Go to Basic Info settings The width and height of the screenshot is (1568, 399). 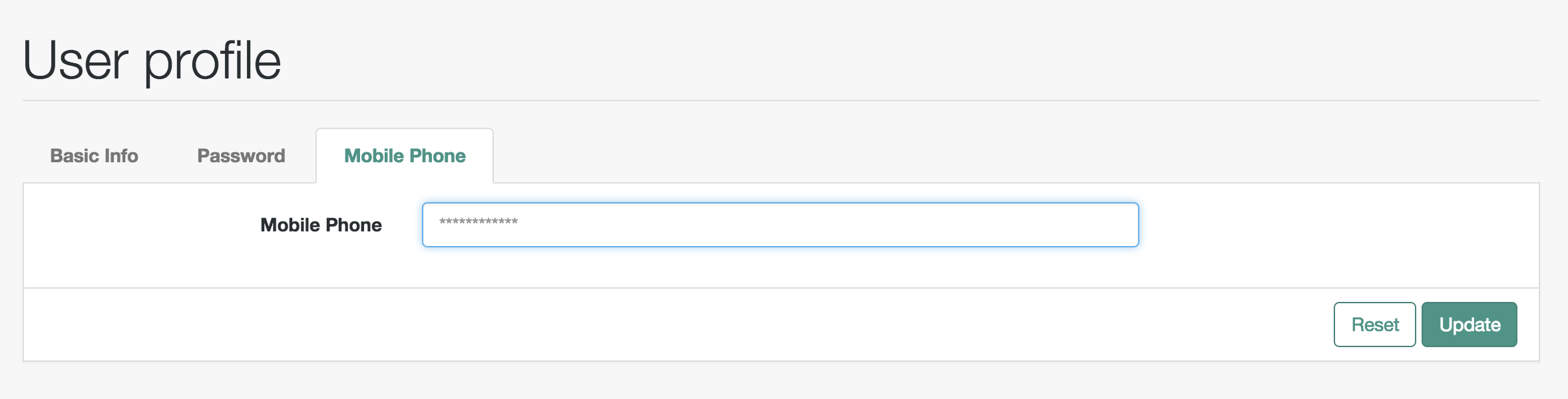[94, 156]
